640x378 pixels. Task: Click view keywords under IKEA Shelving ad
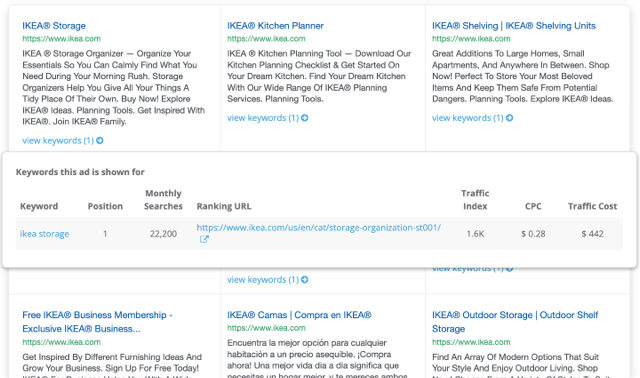point(468,118)
